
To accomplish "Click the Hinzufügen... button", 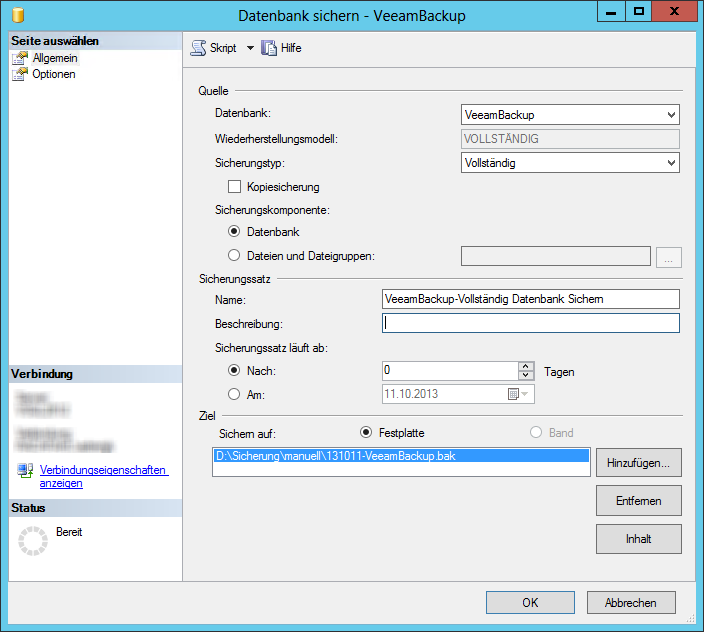I will coord(638,463).
